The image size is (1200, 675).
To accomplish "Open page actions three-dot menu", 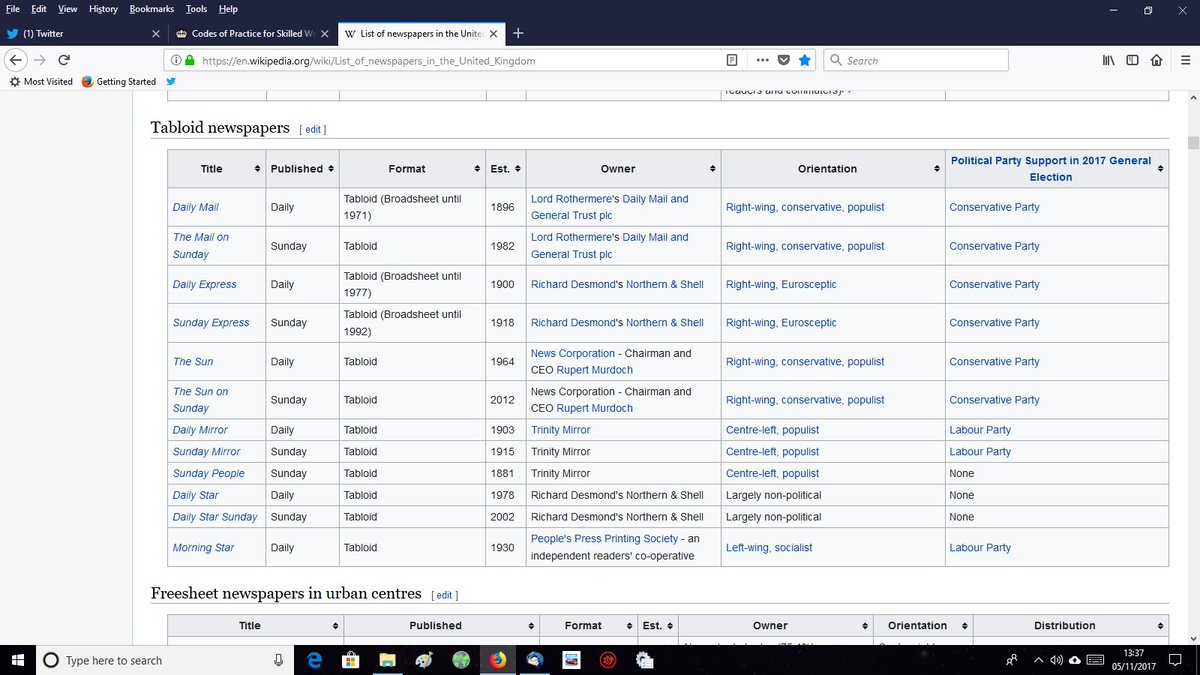I will click(762, 60).
